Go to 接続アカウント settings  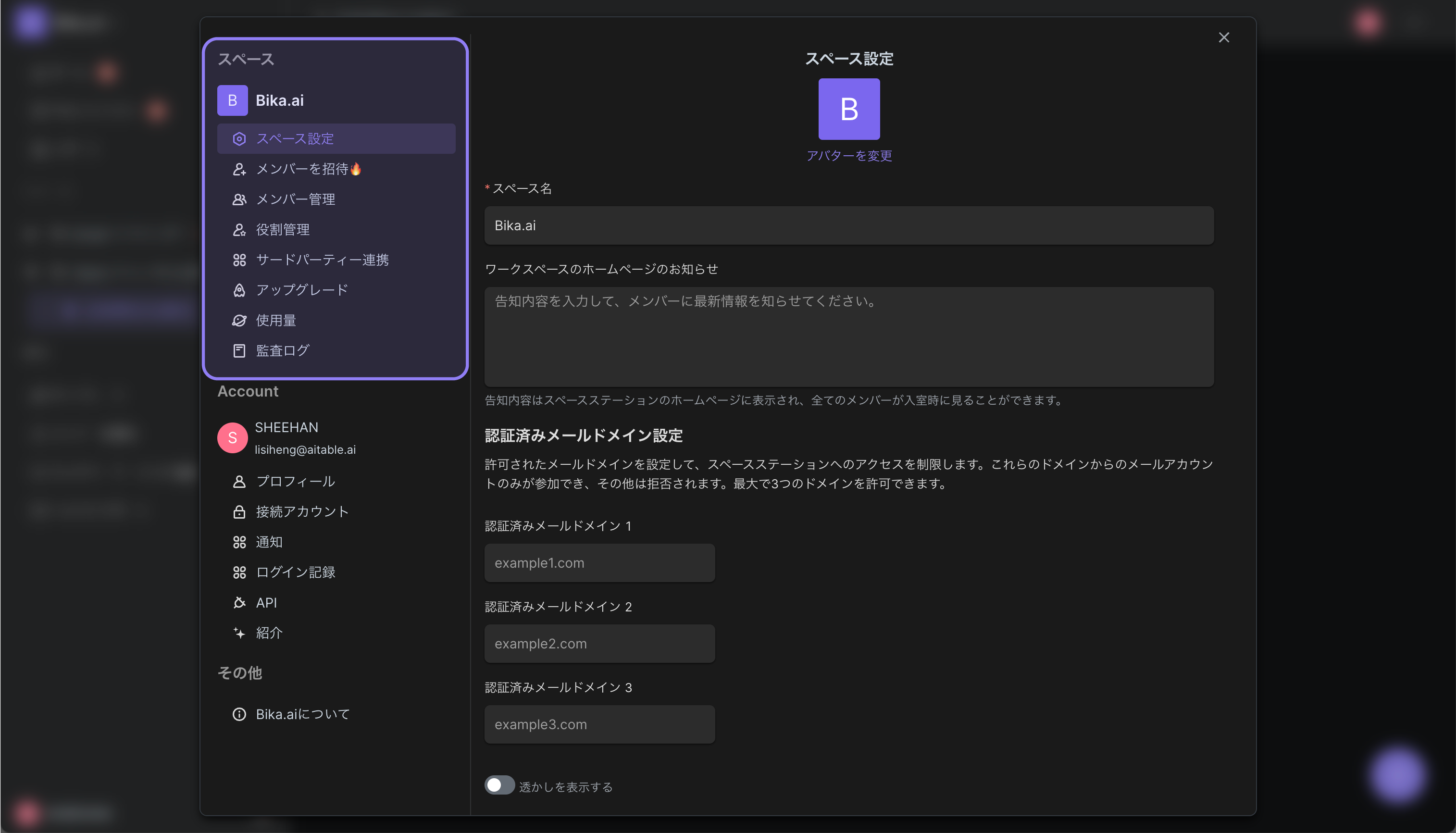point(336,512)
